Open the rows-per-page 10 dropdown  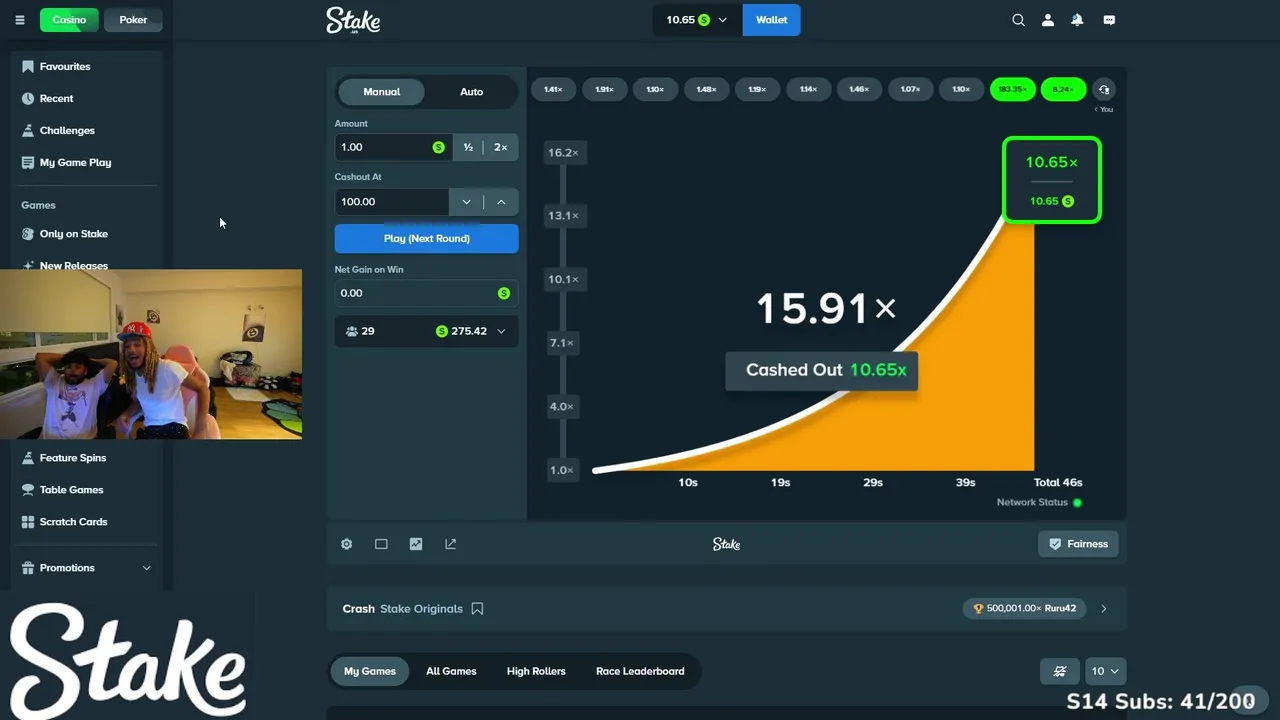[1105, 671]
